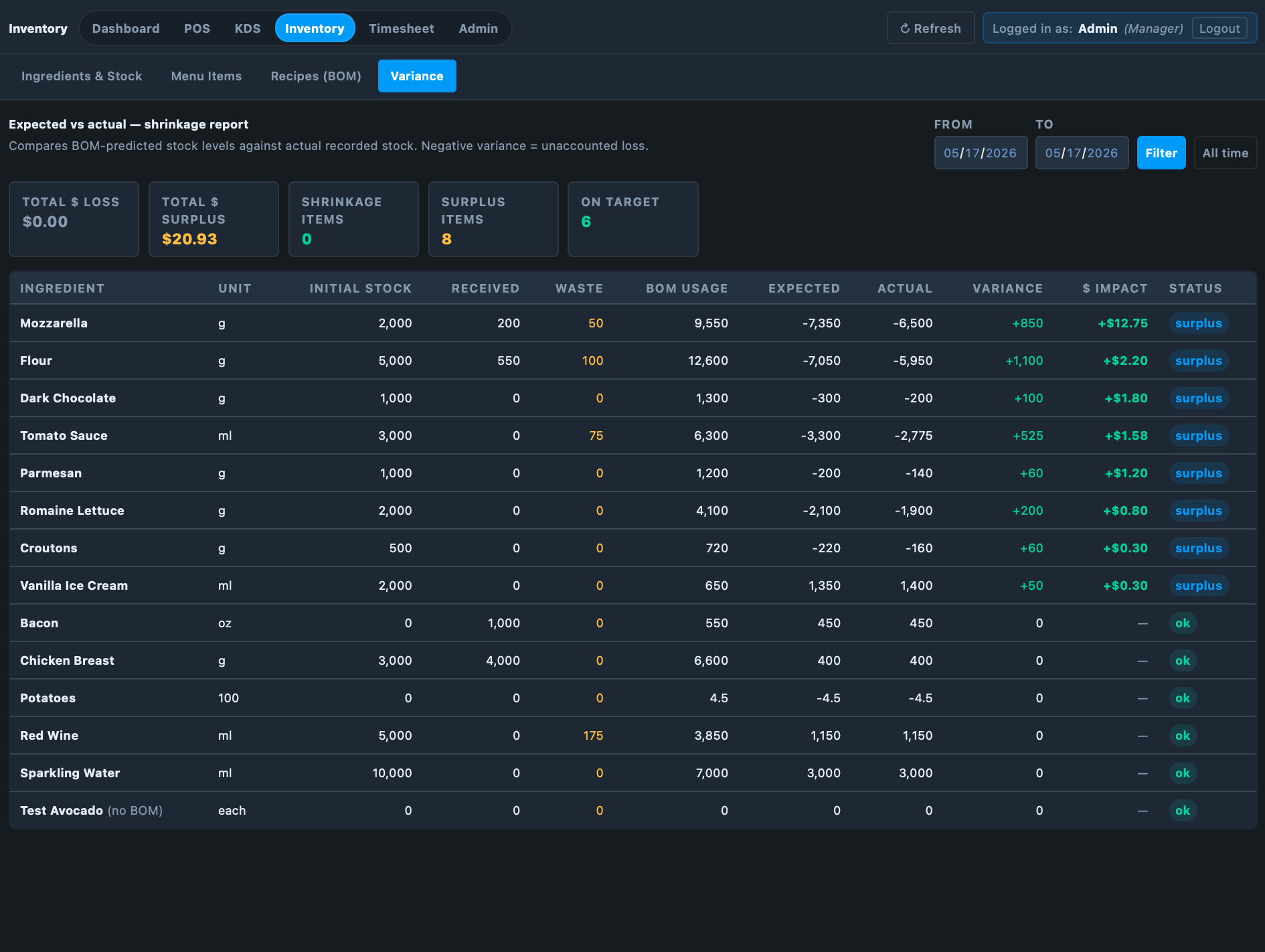
Task: Select the Romaine Lettuce ingredient name
Action: pos(72,510)
